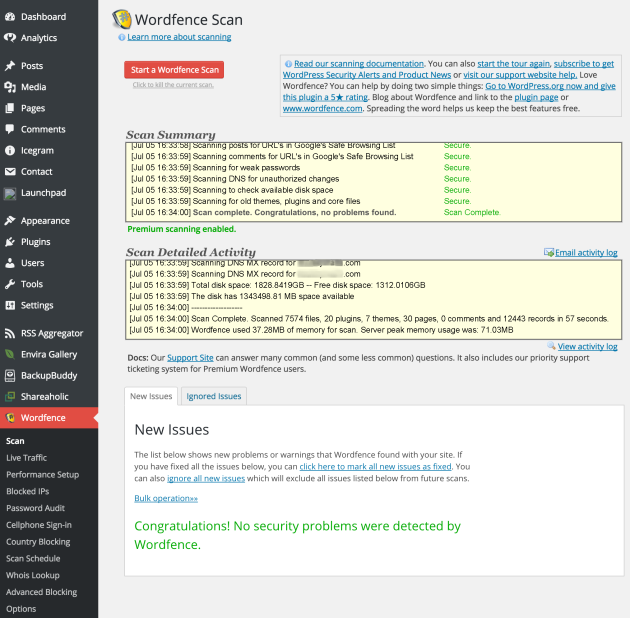Open the plugin page link
The width and height of the screenshot is (630, 618).
pos(536,97)
